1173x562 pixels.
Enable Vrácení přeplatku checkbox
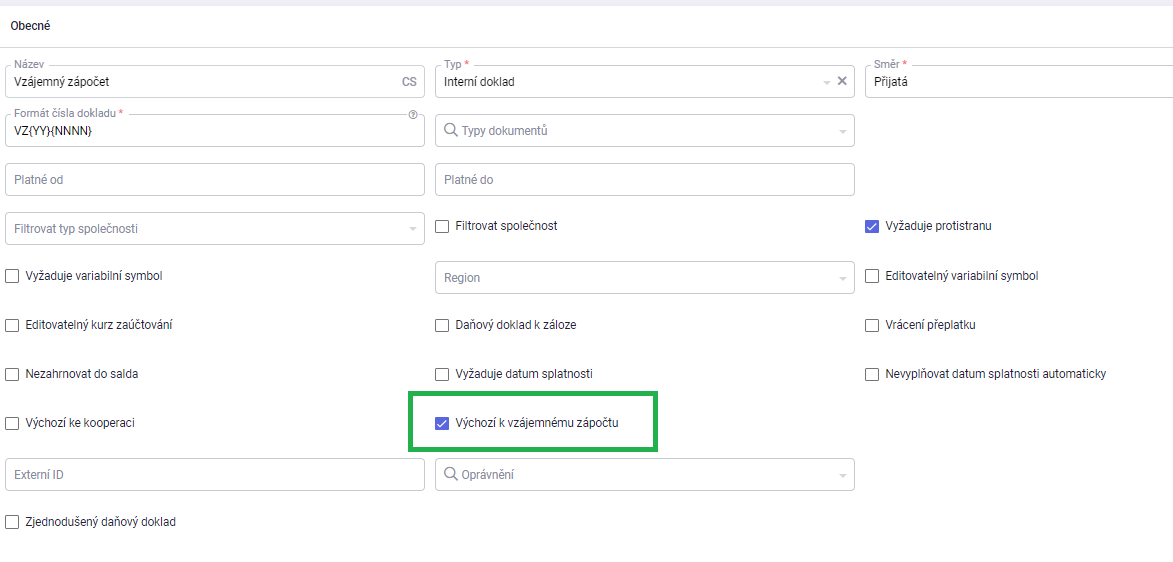(x=872, y=325)
